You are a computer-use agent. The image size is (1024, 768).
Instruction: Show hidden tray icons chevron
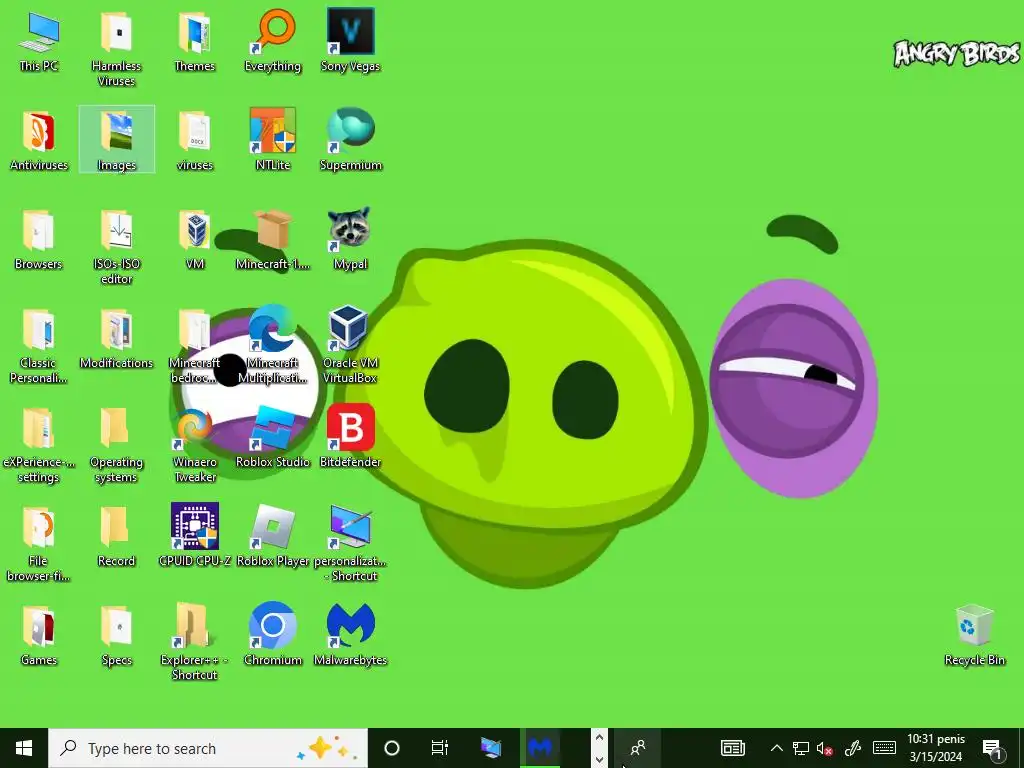tap(776, 748)
